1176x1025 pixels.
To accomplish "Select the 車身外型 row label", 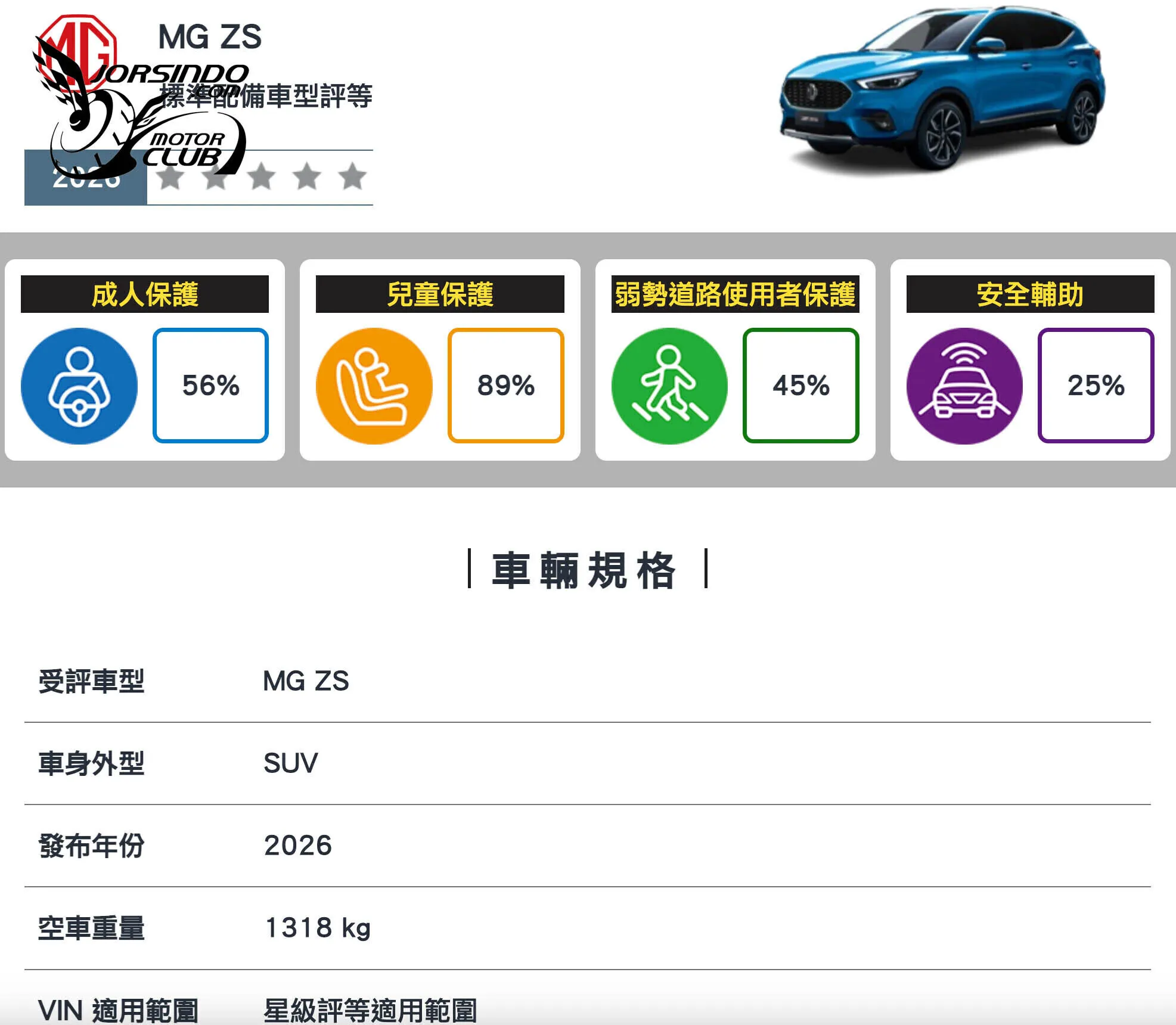I will click(x=91, y=763).
